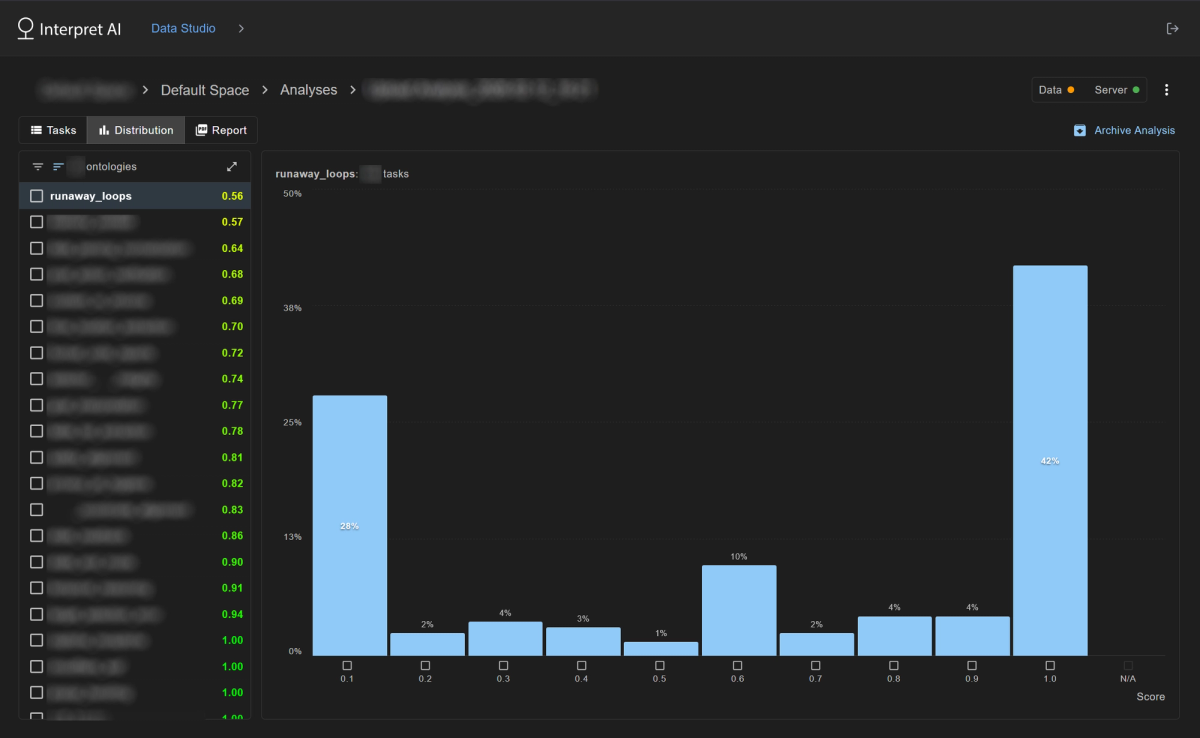Viewport: 1200px width, 738px height.
Task: Click Archive Analysis button
Action: coord(1125,131)
